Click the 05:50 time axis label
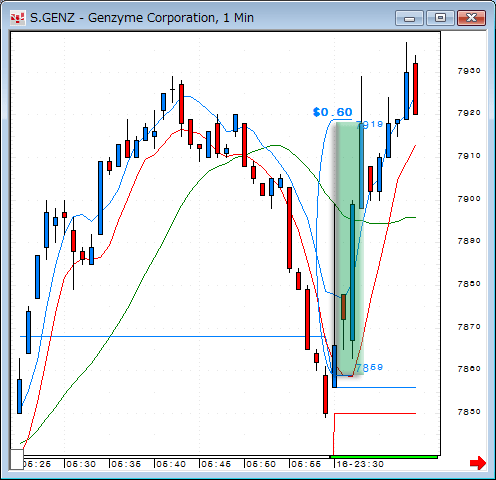496x480 pixels. coord(261,464)
